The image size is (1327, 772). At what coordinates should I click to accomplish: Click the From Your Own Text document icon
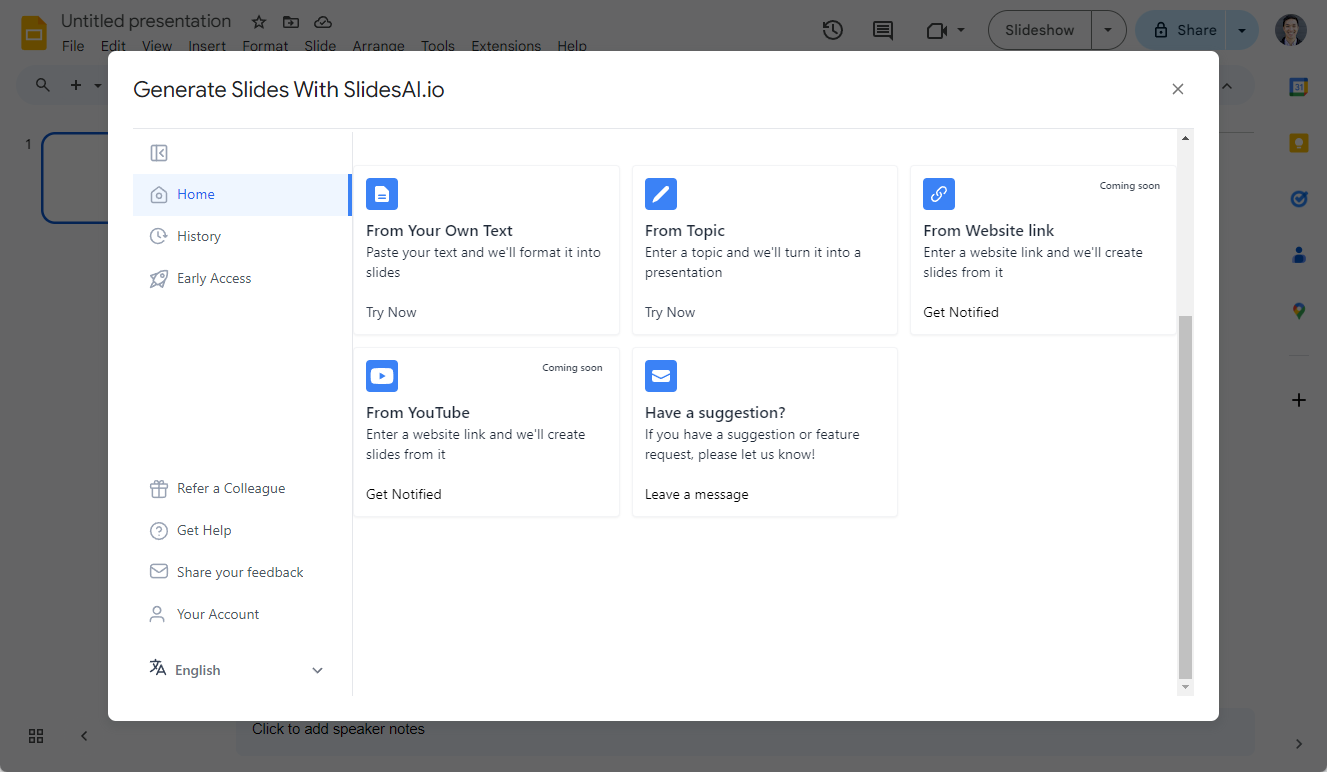coord(382,194)
